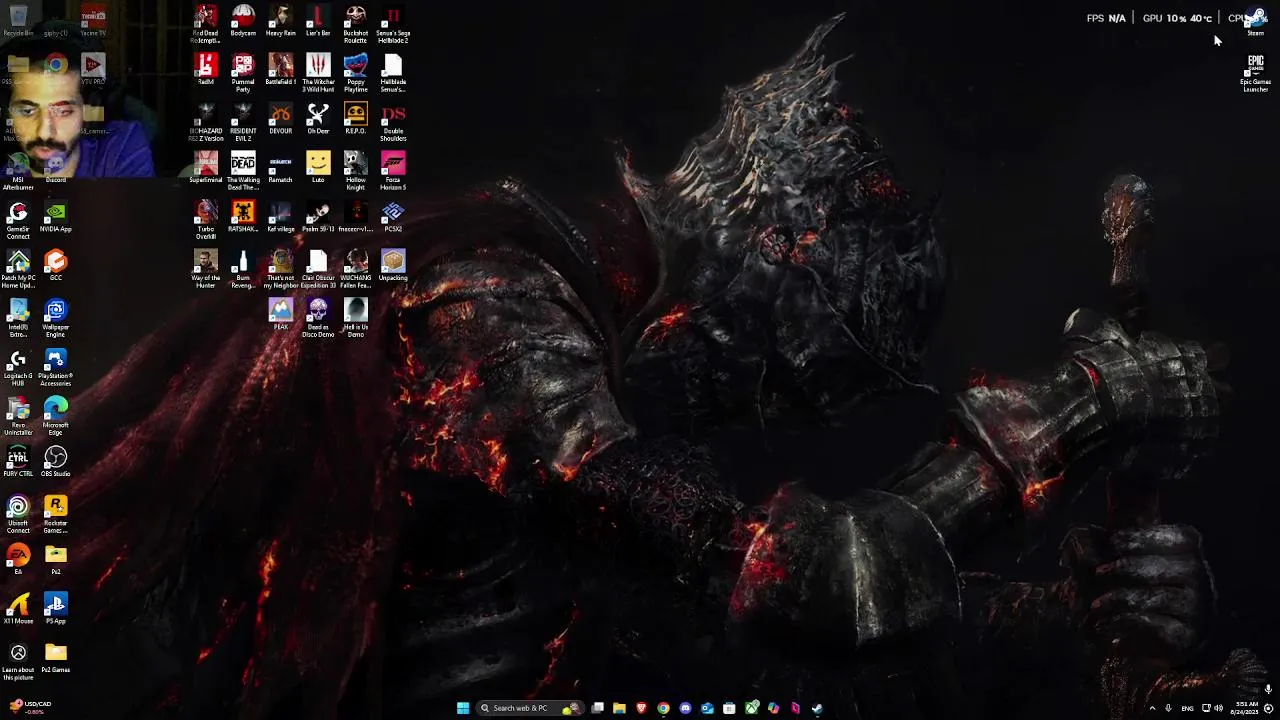Click the X11 Mouse shortcut
Screen dimensions: 1280x720
coord(18,609)
